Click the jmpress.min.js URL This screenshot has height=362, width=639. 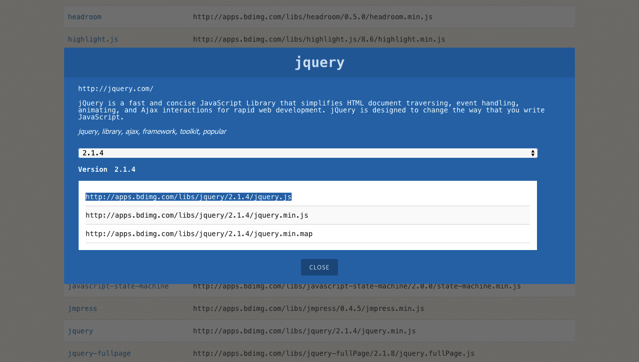coord(308,309)
